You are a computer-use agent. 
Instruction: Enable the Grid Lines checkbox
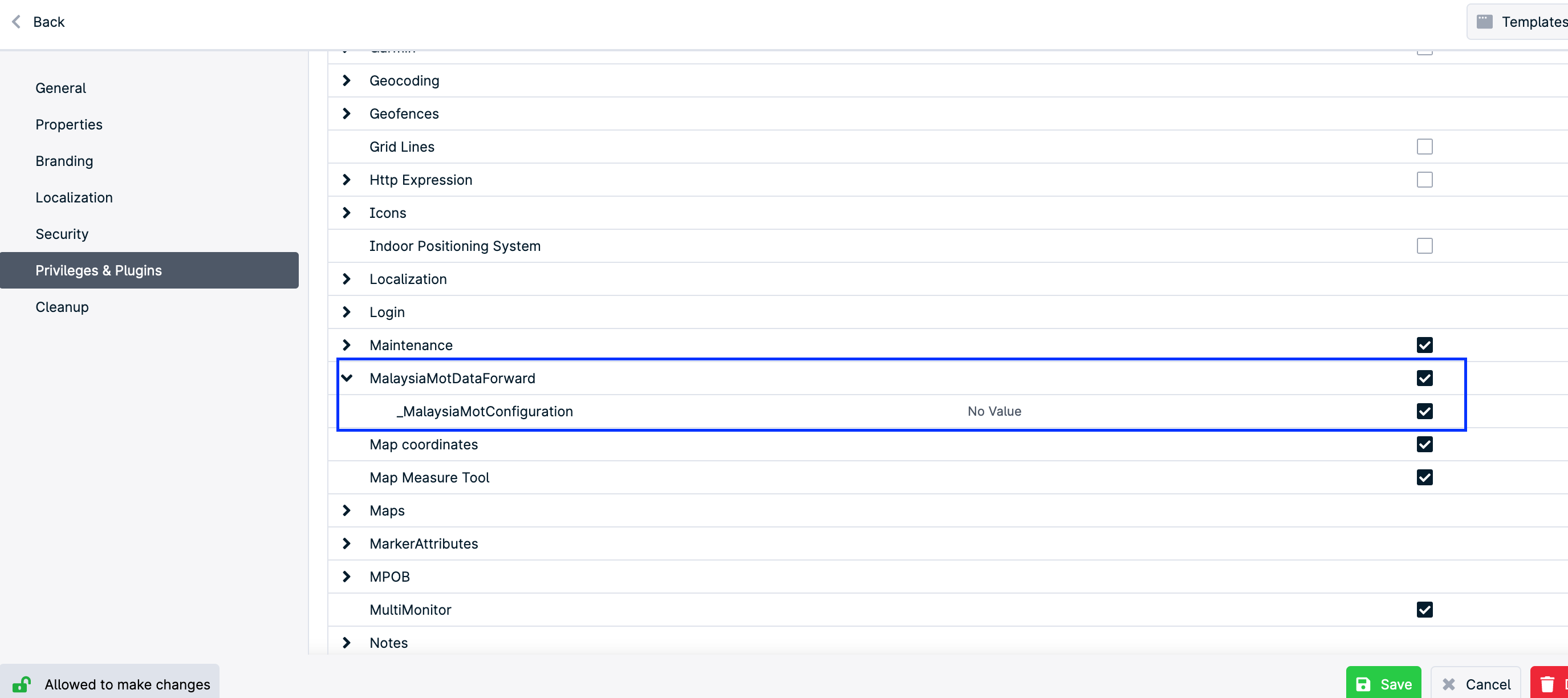click(x=1424, y=147)
